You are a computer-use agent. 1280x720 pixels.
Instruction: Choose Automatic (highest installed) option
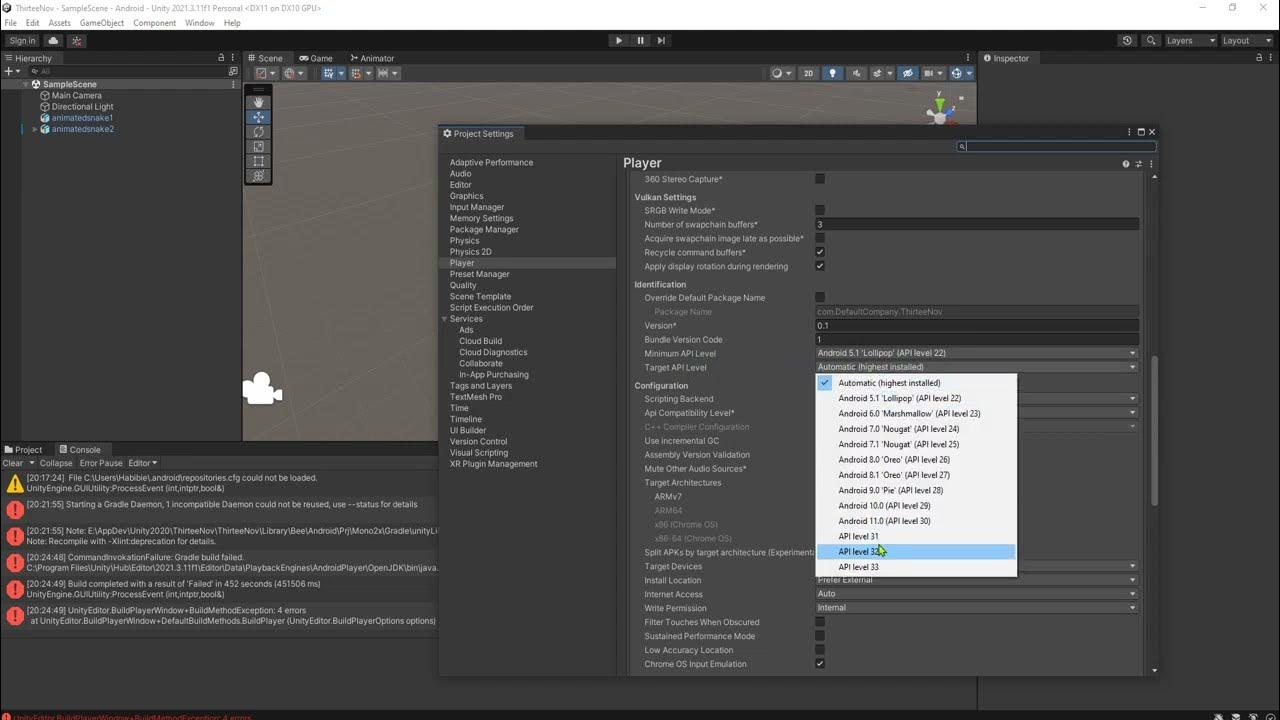[916, 383]
